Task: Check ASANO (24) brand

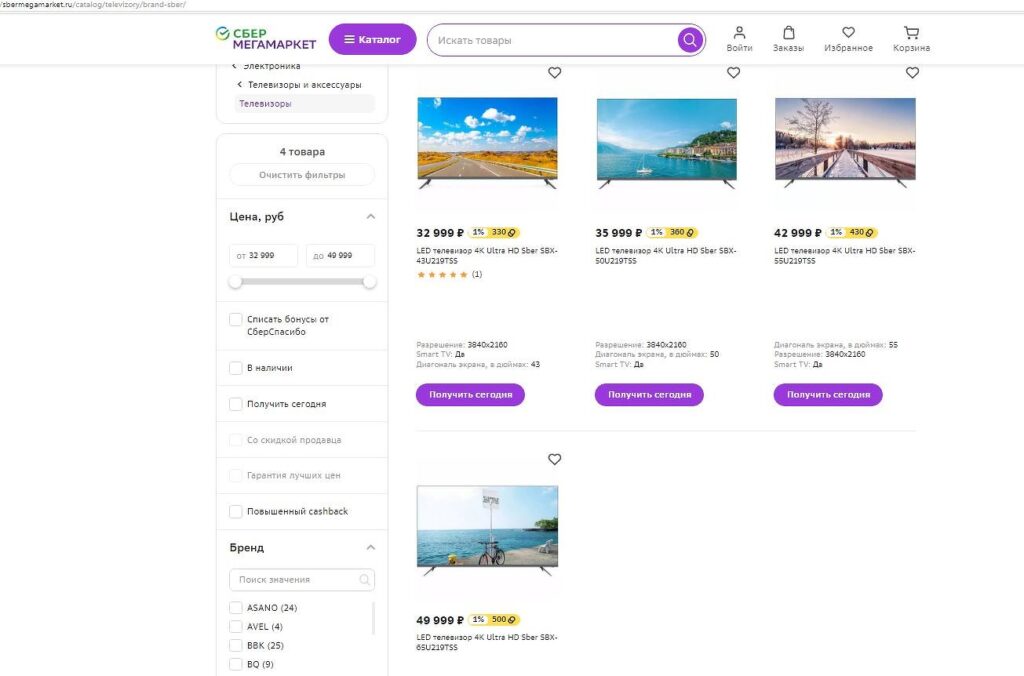Action: coord(236,607)
